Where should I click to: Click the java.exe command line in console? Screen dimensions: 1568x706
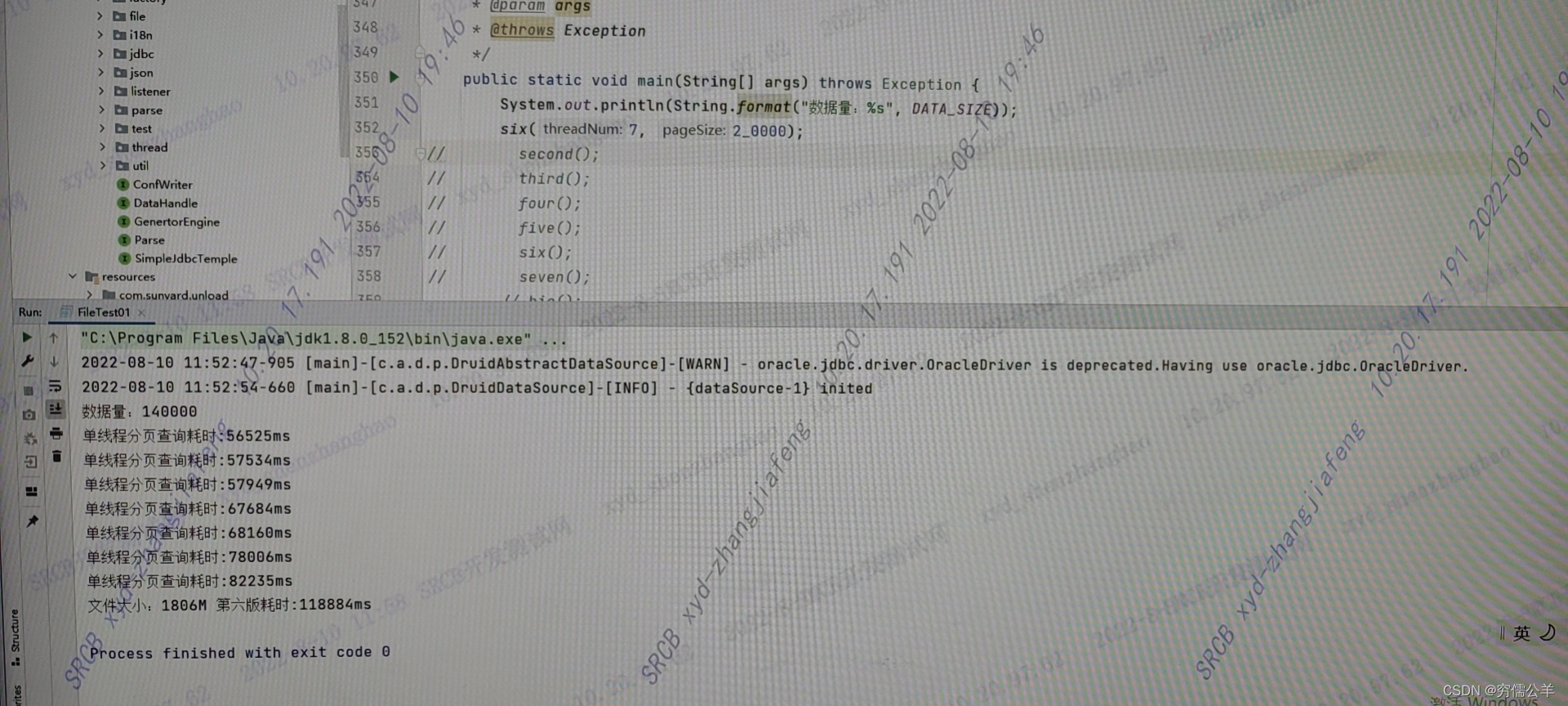tap(323, 338)
